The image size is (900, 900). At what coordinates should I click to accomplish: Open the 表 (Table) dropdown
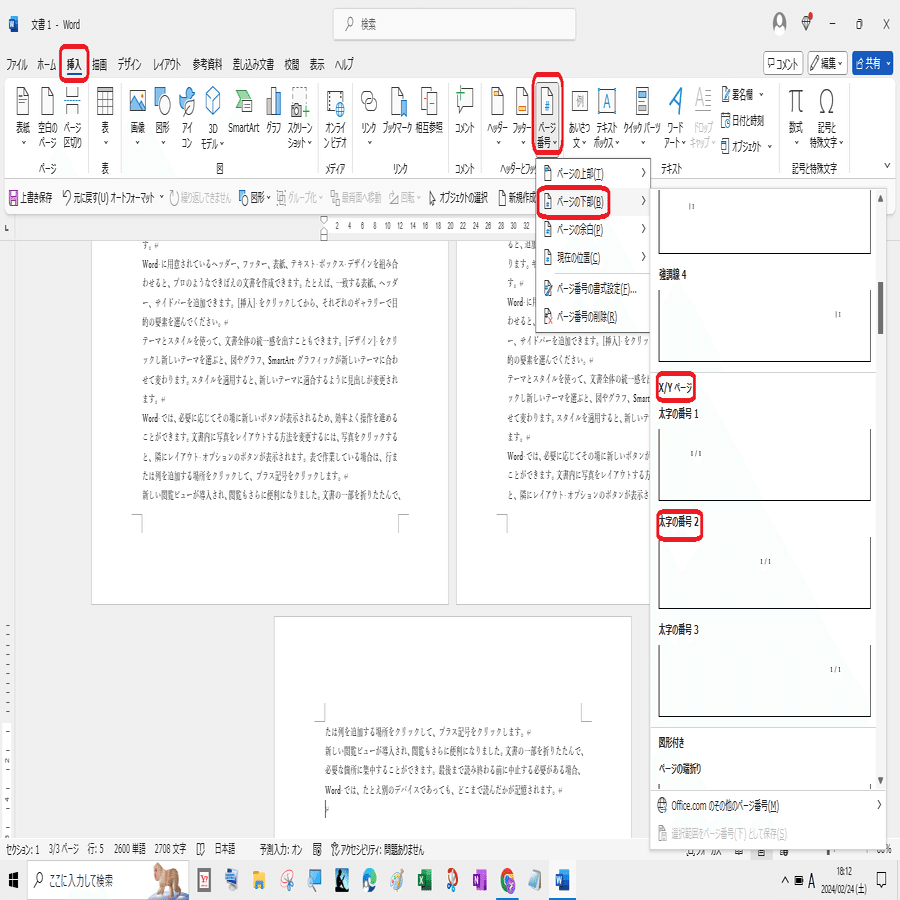click(105, 118)
